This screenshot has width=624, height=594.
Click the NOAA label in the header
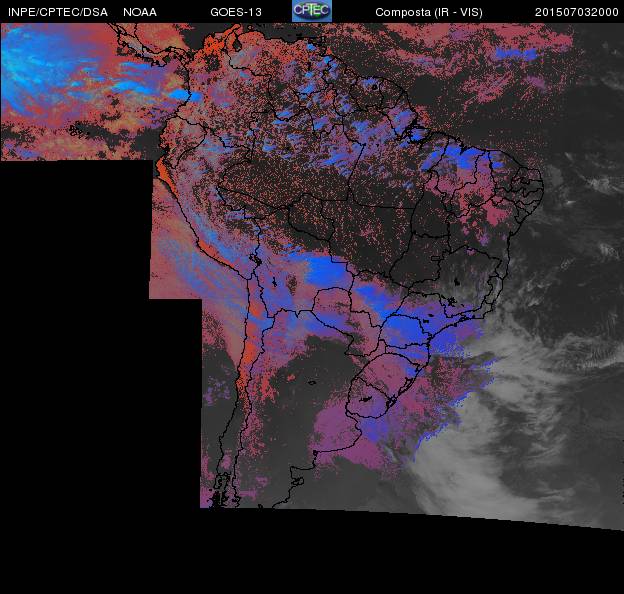[140, 12]
